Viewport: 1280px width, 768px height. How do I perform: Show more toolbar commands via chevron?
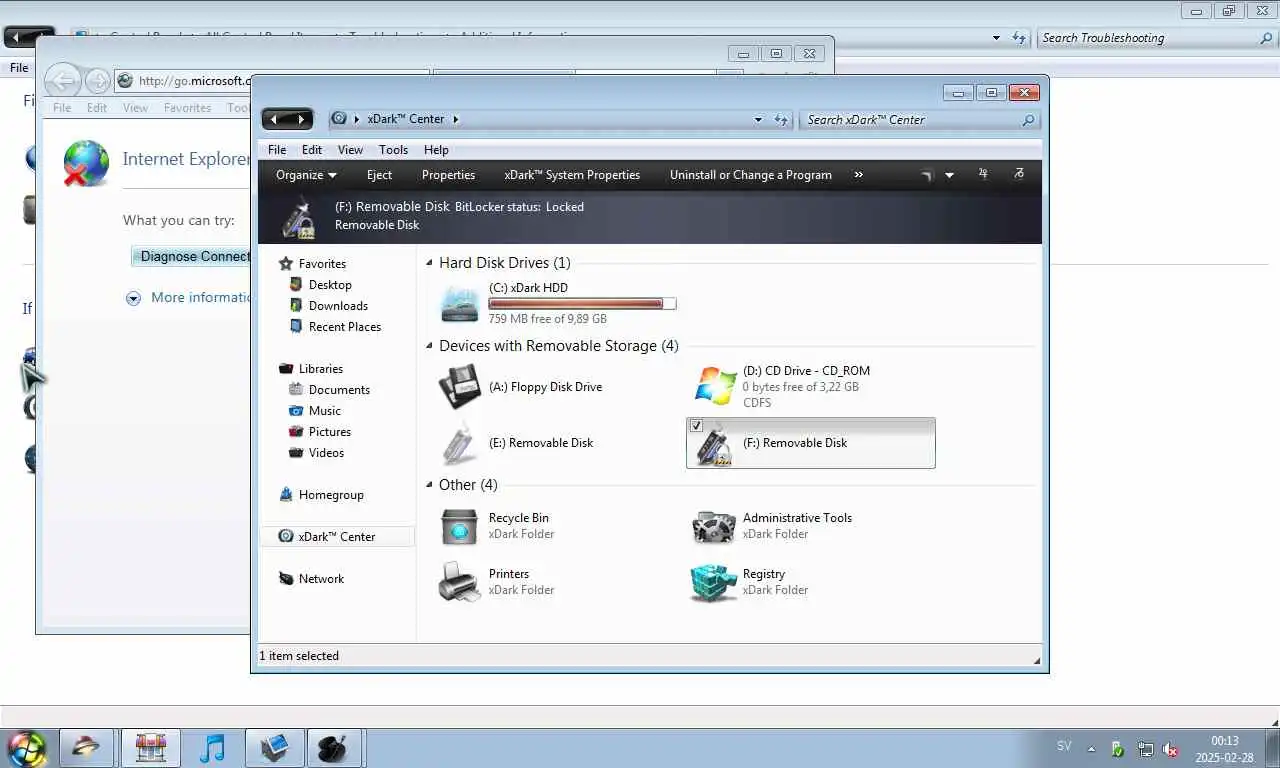click(858, 175)
